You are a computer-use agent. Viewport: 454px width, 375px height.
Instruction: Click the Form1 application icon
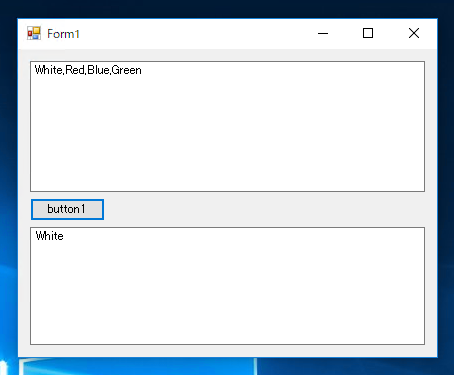(x=34, y=33)
